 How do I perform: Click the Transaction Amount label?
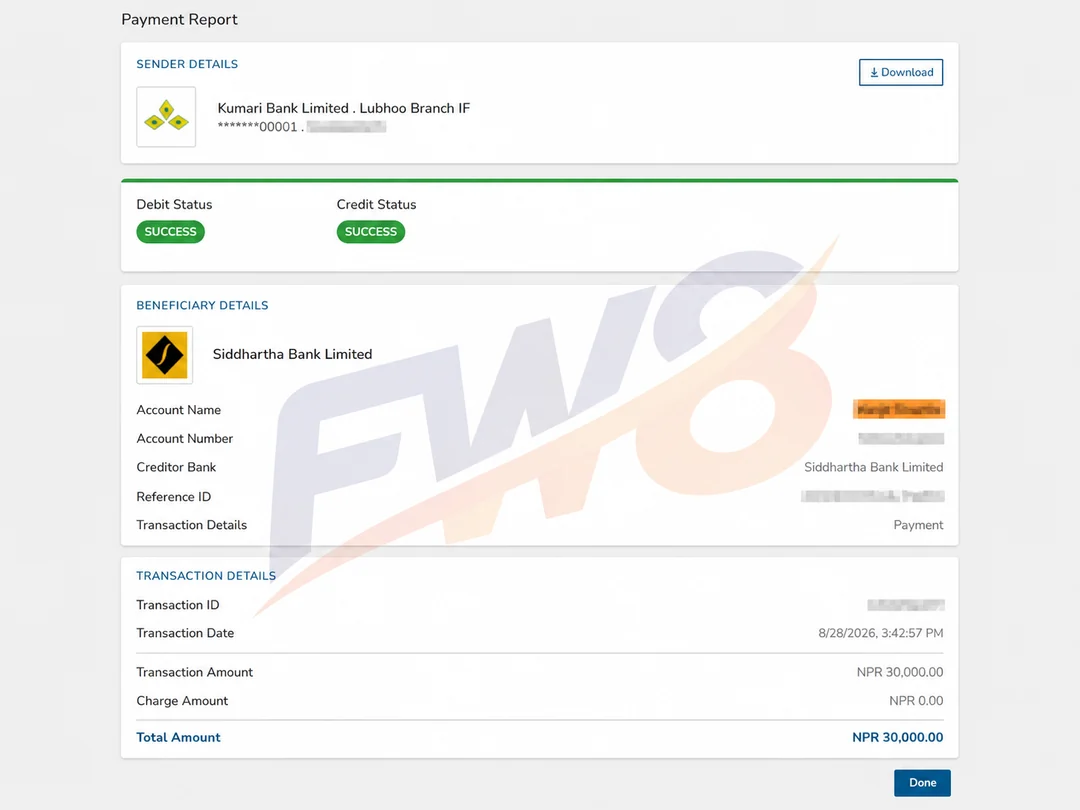pyautogui.click(x=194, y=672)
